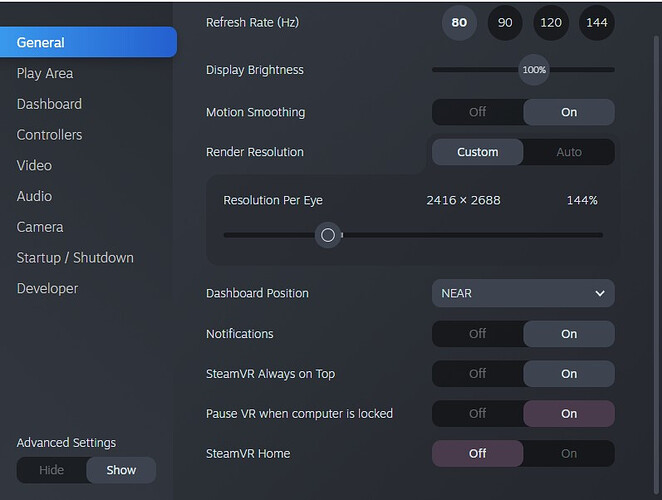Go to Video settings
662x500 pixels.
(34, 165)
